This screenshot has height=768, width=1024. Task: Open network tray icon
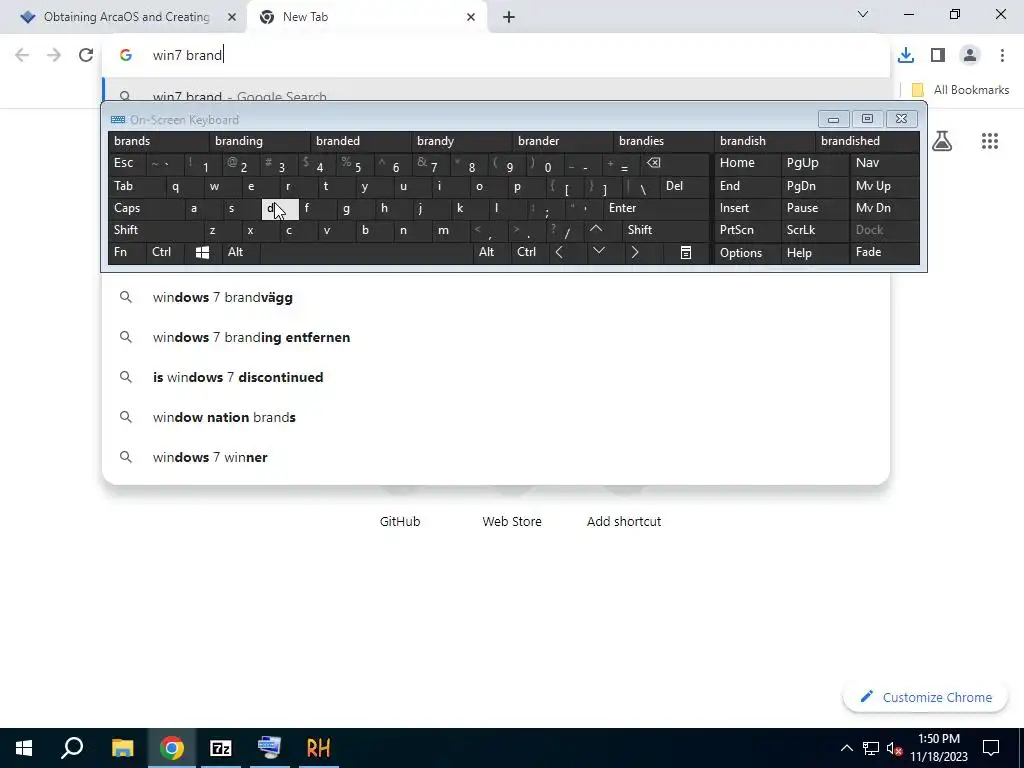click(x=871, y=748)
